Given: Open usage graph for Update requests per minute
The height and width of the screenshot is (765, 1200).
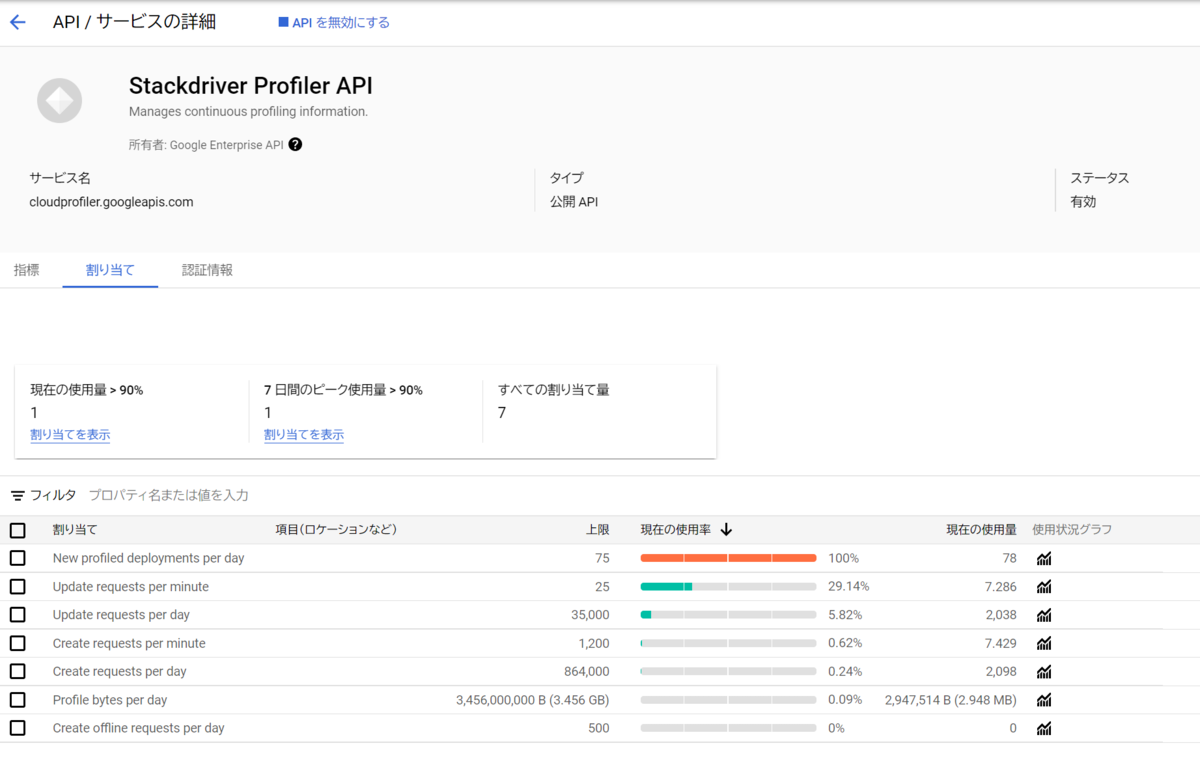Looking at the screenshot, I should click(x=1044, y=586).
